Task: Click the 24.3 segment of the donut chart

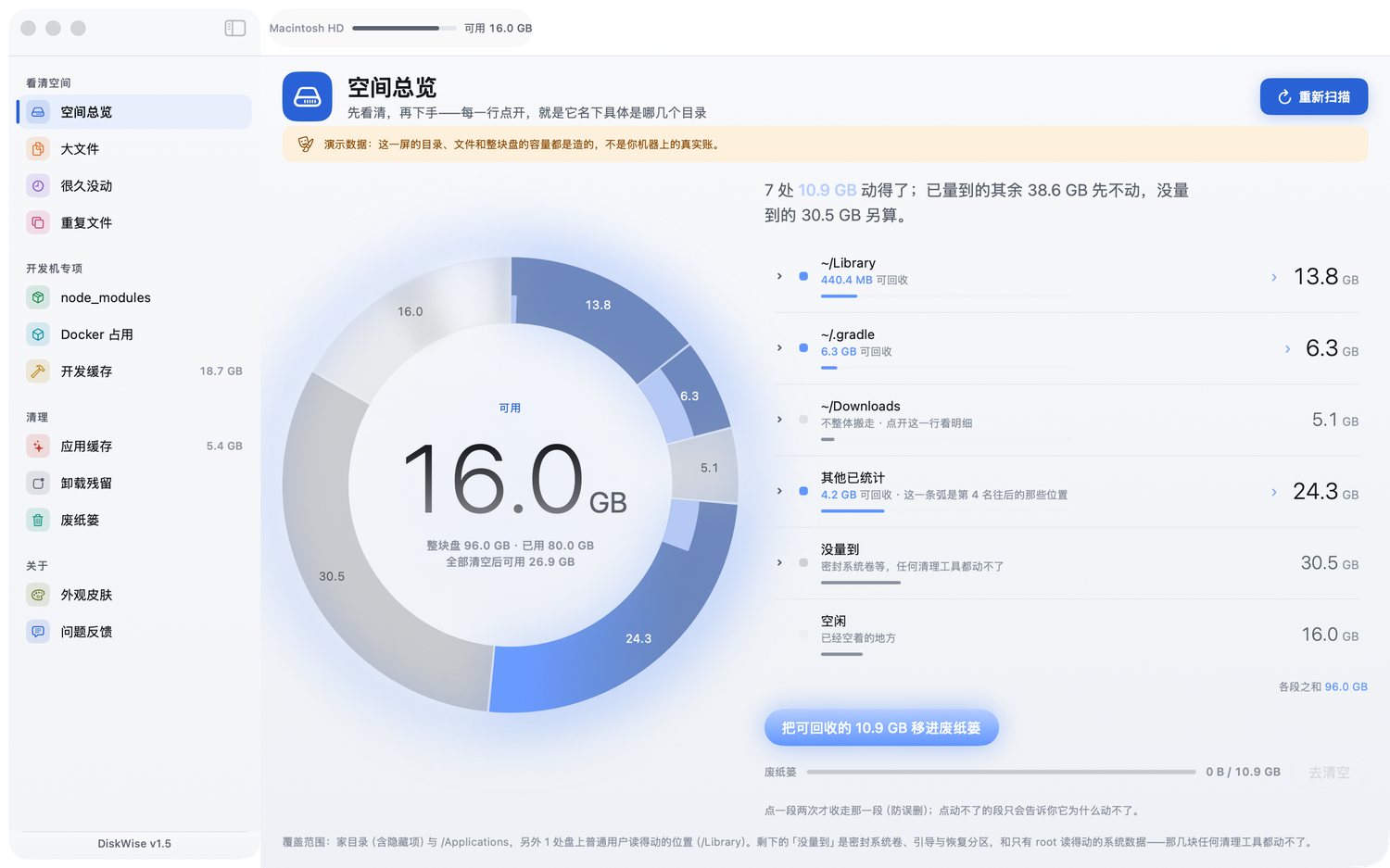Action: [638, 638]
